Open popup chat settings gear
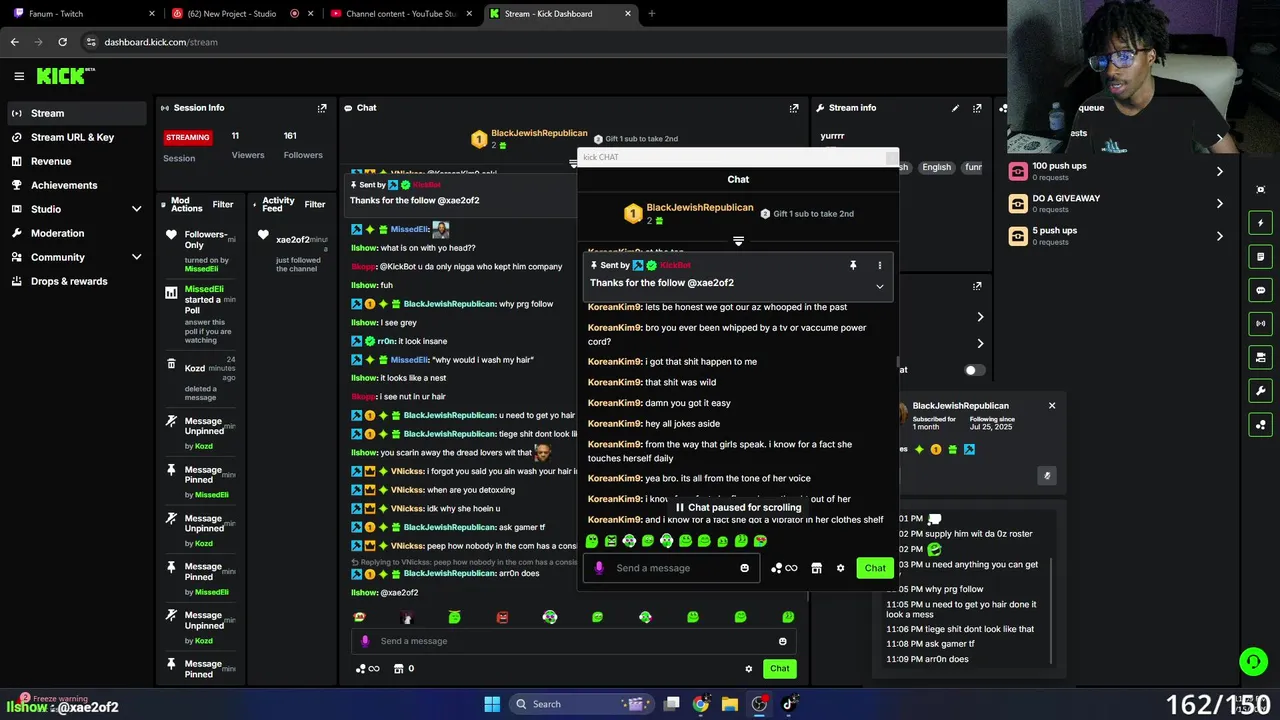1280x720 pixels. (840, 568)
